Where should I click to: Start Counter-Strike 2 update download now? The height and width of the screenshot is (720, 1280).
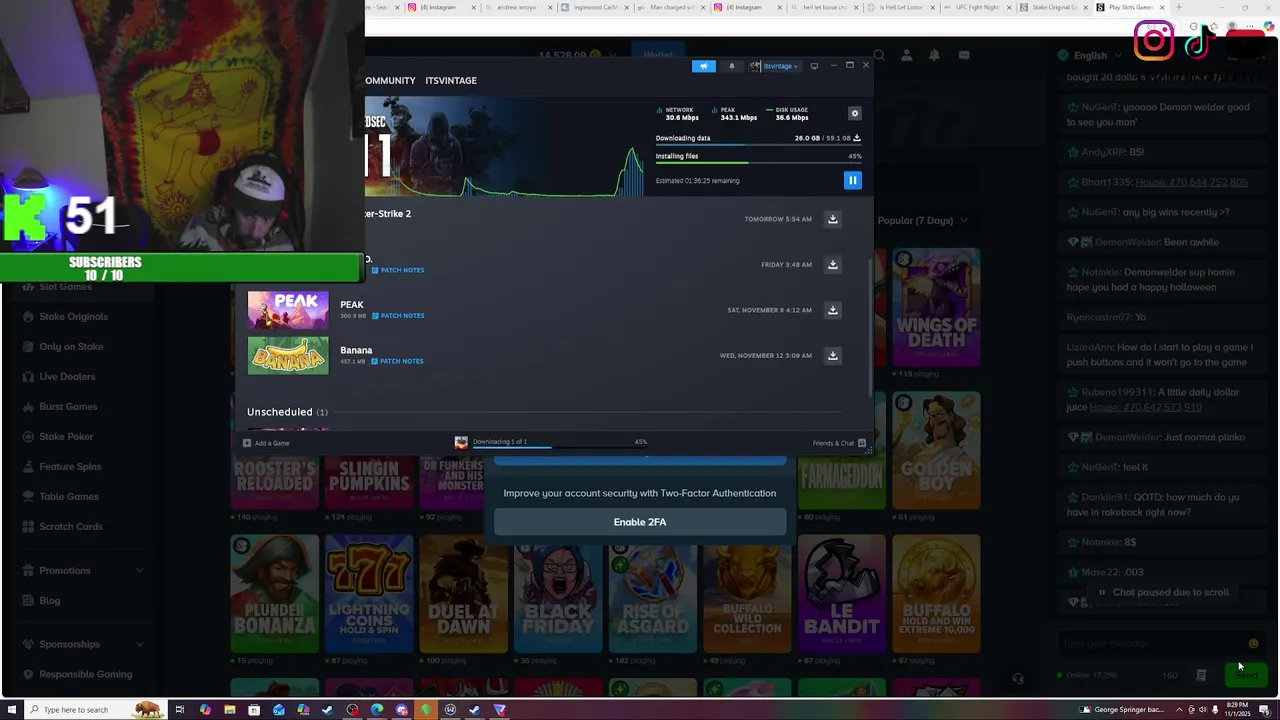tap(832, 219)
